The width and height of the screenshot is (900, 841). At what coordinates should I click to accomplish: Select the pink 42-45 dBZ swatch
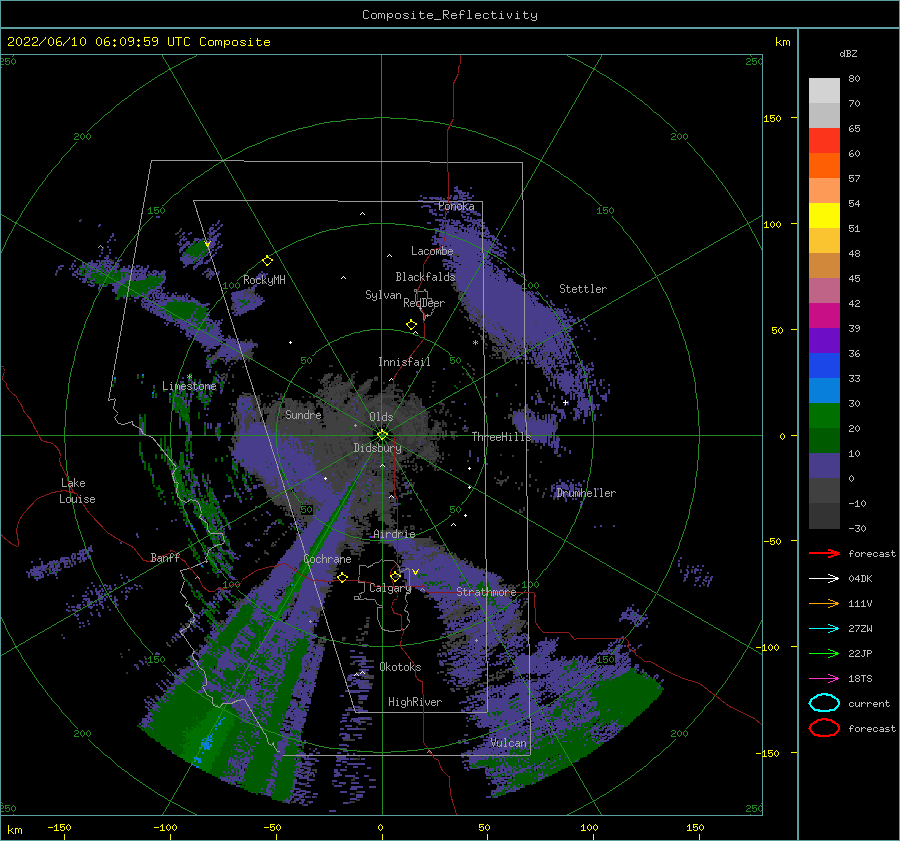coord(824,291)
